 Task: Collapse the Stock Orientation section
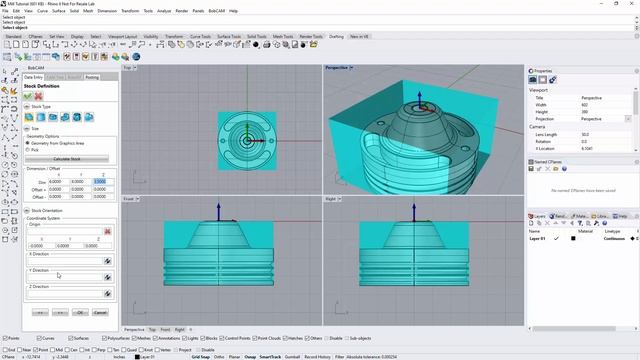pos(27,211)
